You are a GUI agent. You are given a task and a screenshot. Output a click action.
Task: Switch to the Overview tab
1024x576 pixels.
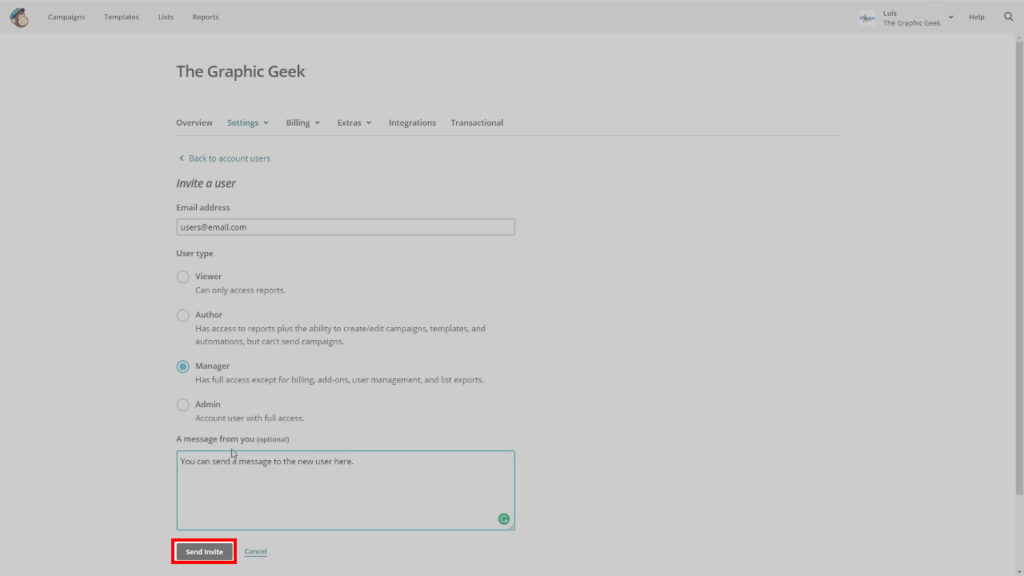pos(194,123)
